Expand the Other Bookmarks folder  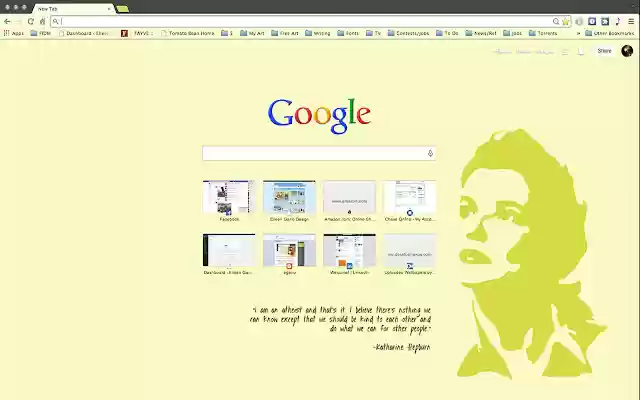point(609,33)
